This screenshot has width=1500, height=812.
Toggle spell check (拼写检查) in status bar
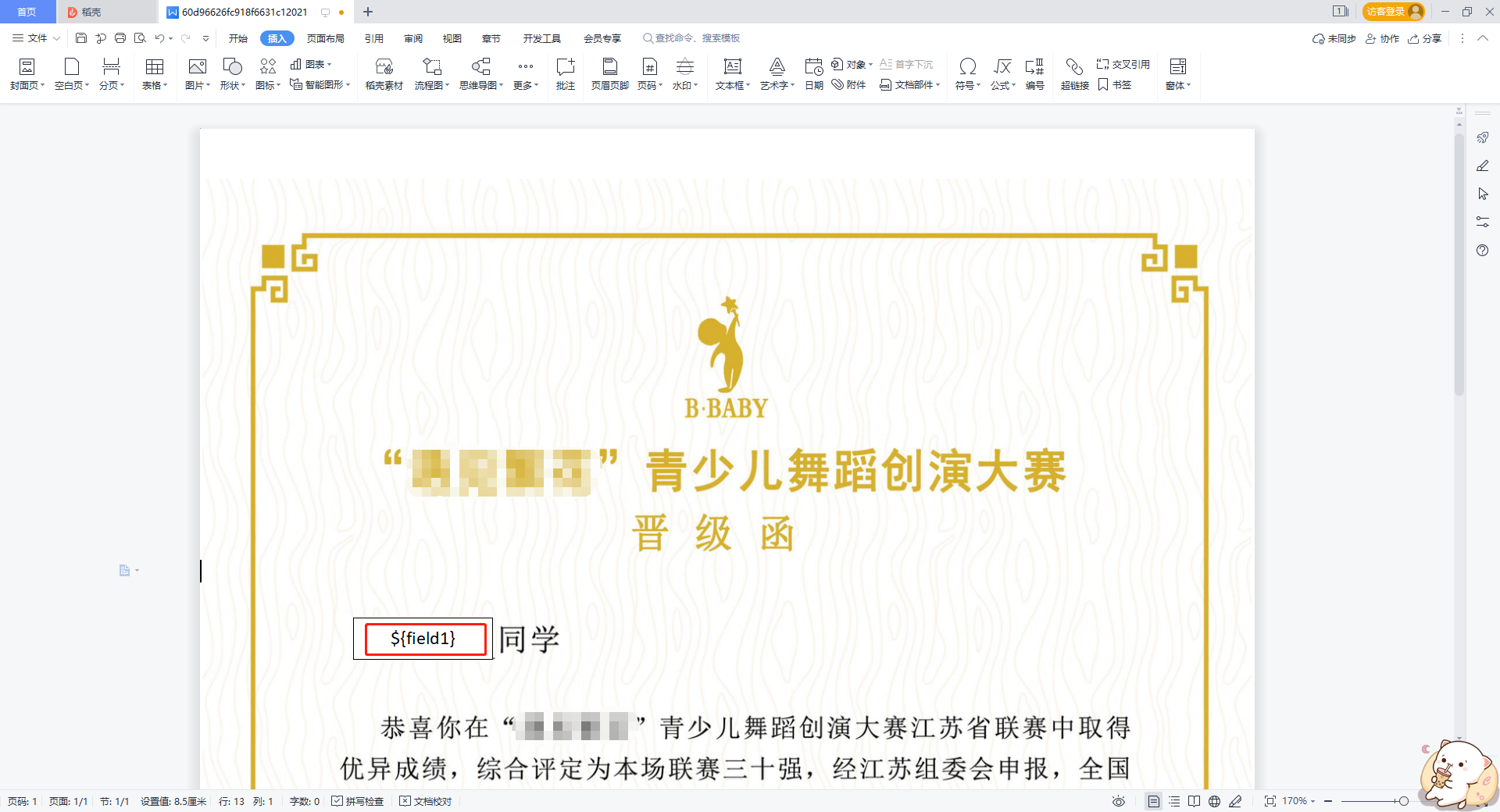(358, 801)
